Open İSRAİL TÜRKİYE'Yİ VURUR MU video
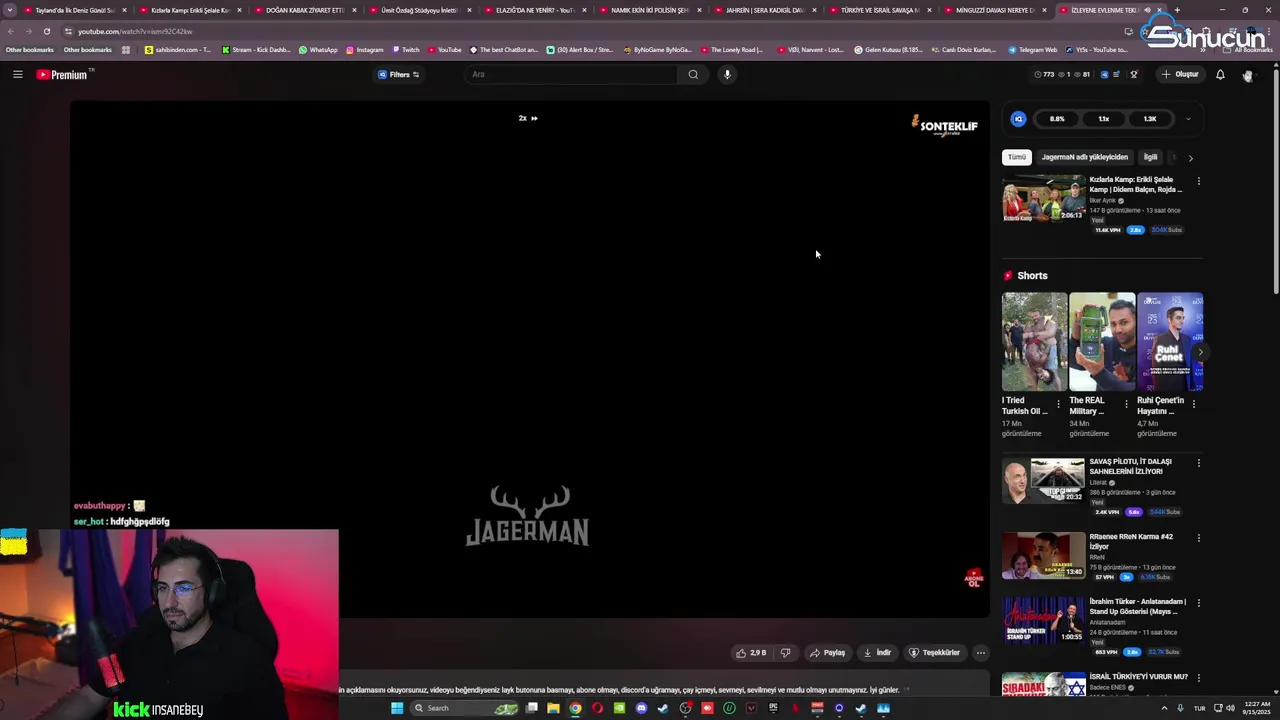Viewport: 1280px width, 720px height. click(1043, 684)
